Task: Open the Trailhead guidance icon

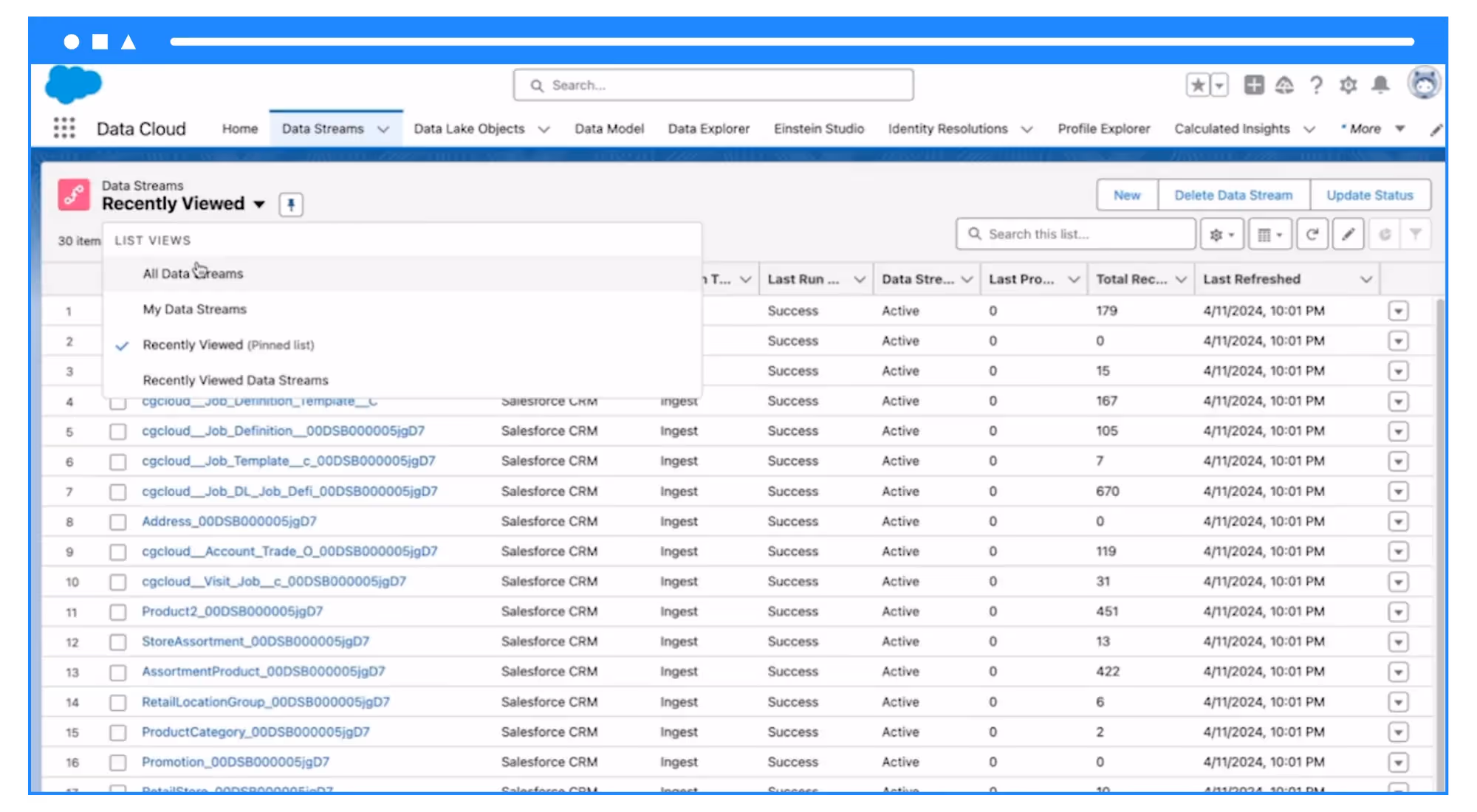Action: tap(1285, 86)
